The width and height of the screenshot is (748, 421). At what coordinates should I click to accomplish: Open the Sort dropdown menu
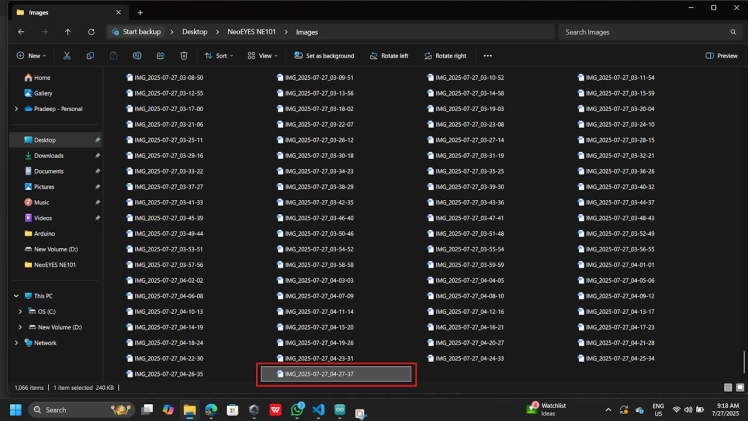point(219,56)
